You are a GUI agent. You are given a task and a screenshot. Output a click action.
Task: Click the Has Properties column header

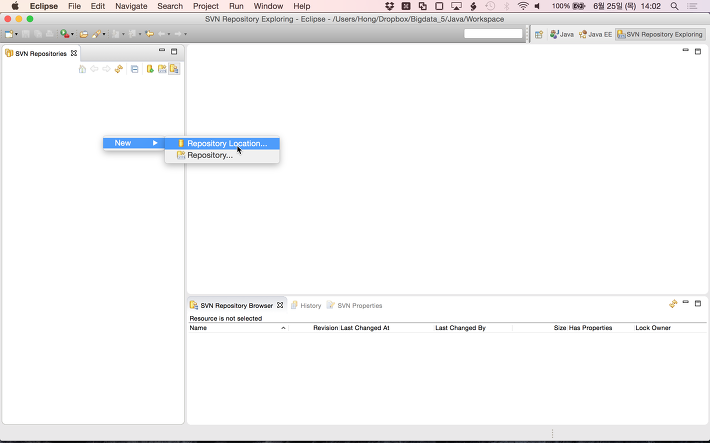[x=590, y=328]
